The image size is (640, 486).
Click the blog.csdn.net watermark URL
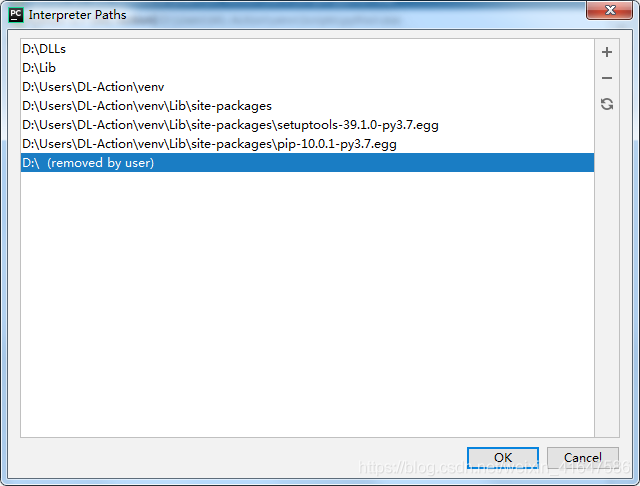490,468
